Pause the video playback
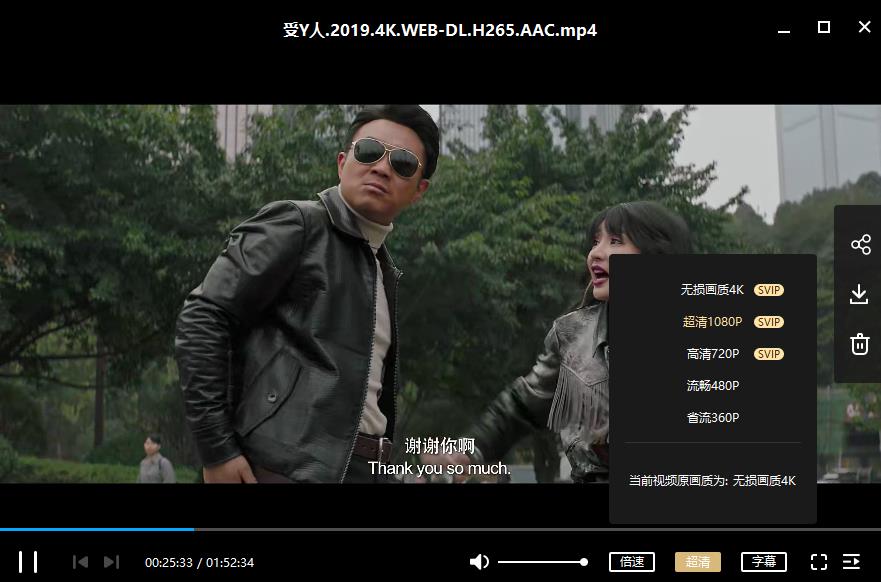 (28, 562)
